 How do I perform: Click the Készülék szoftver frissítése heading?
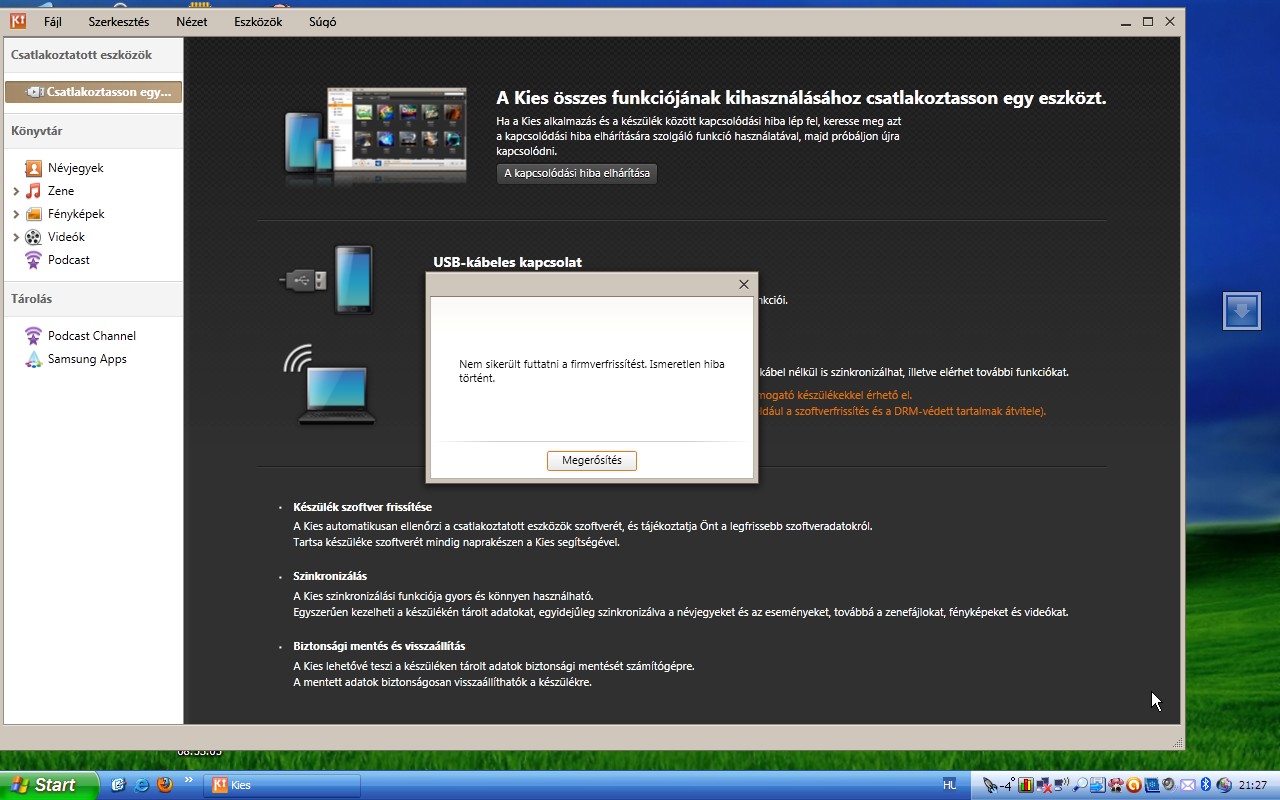click(362, 507)
